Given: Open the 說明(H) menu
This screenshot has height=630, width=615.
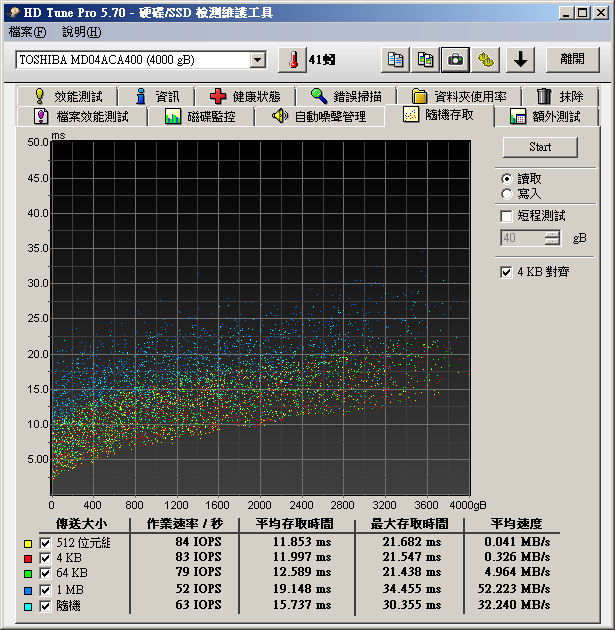Looking at the screenshot, I should (x=82, y=32).
